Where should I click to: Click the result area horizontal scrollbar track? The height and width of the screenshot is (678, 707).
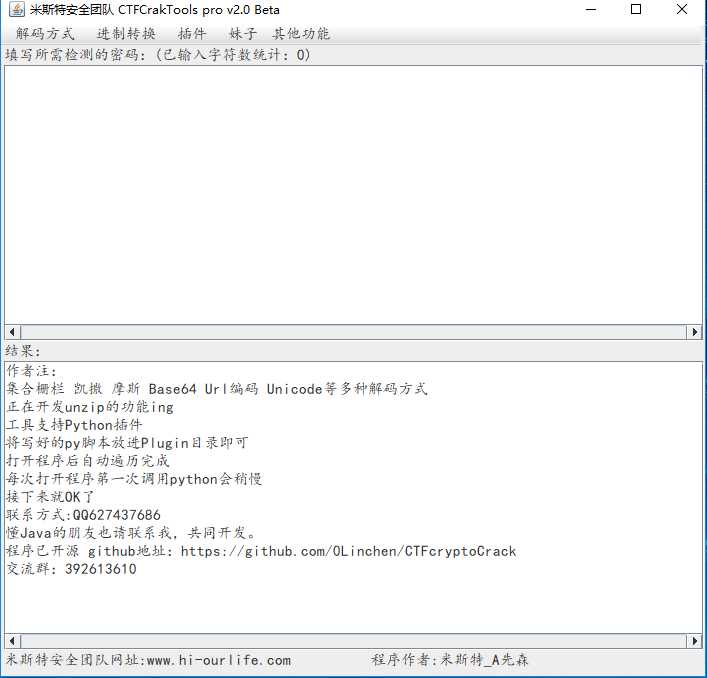(353, 641)
